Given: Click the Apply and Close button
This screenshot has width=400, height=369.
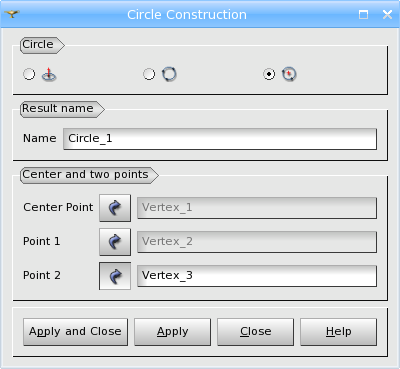Looking at the screenshot, I should [x=75, y=332].
